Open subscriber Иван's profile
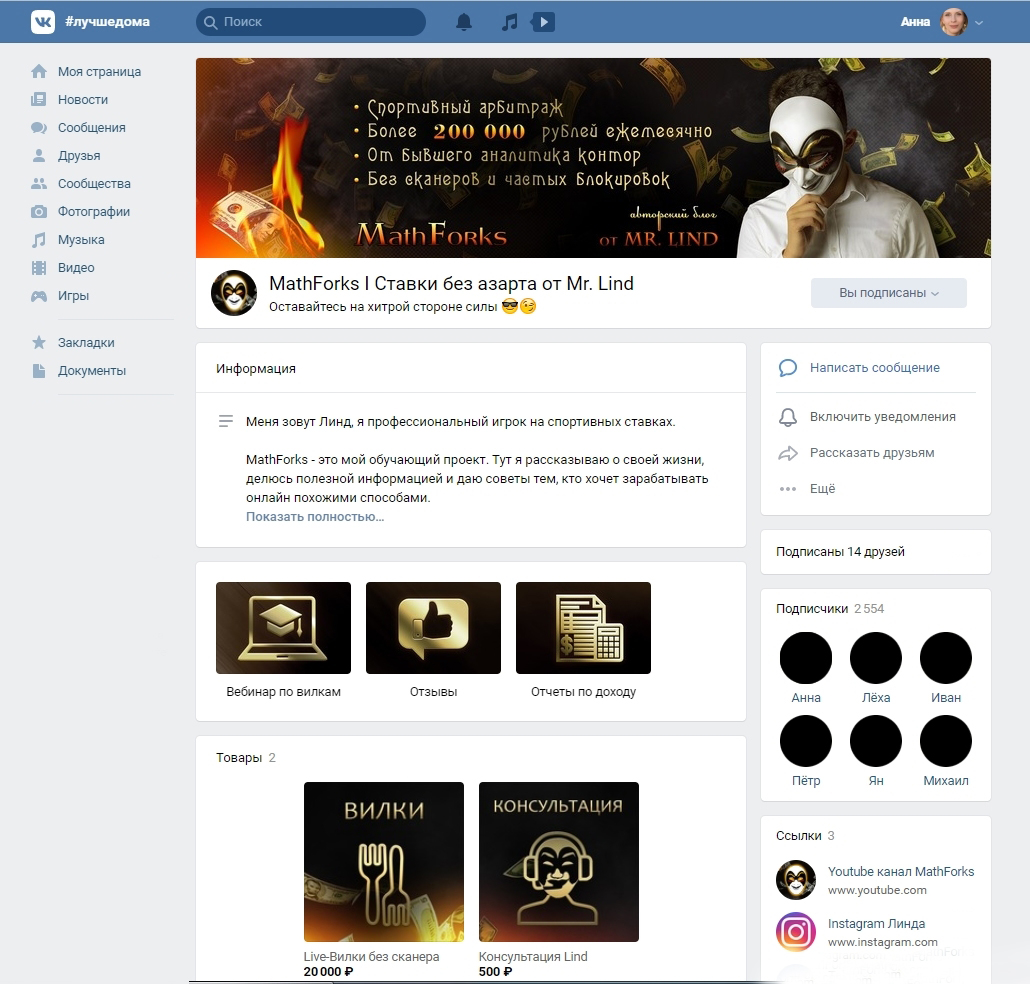This screenshot has width=1030, height=984. [946, 658]
